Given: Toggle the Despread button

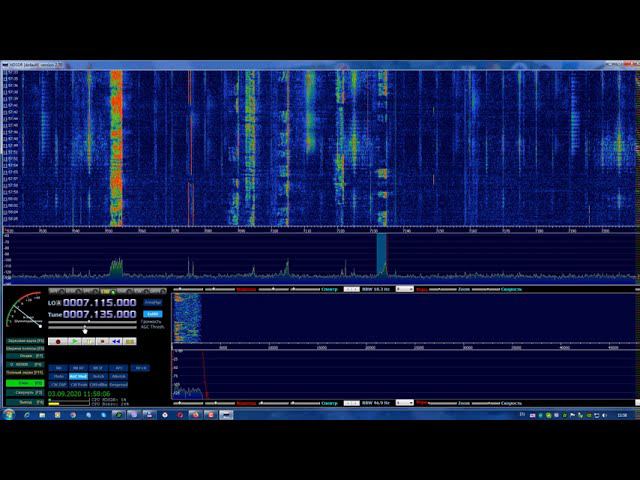Looking at the screenshot, I should [119, 384].
